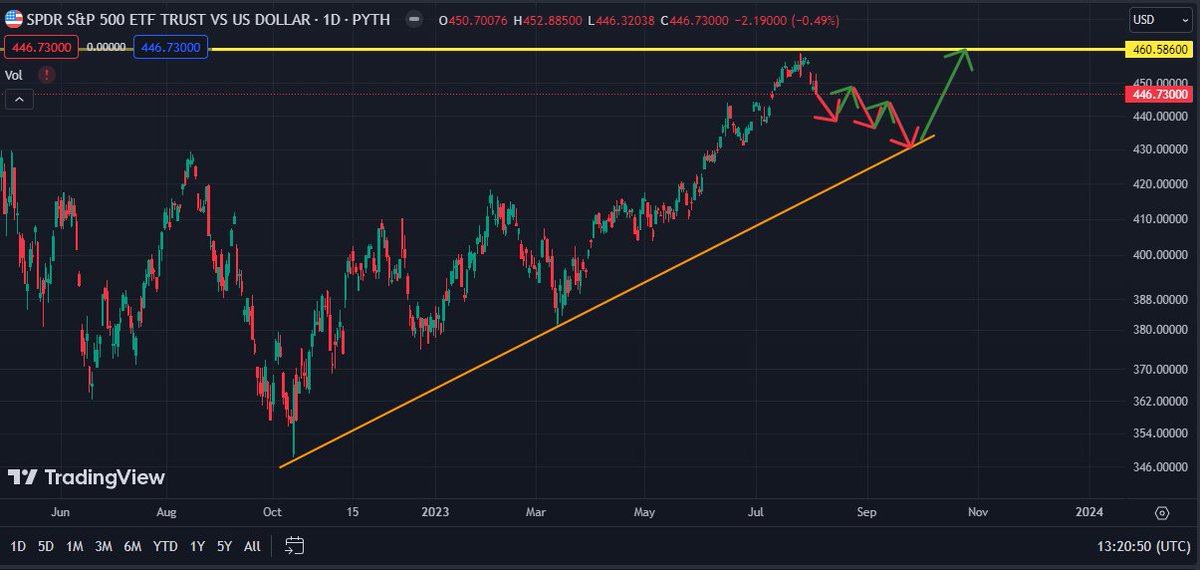Screen dimensions: 1200x570
Task: Click the 2024 label on time axis
Action: tap(1089, 512)
